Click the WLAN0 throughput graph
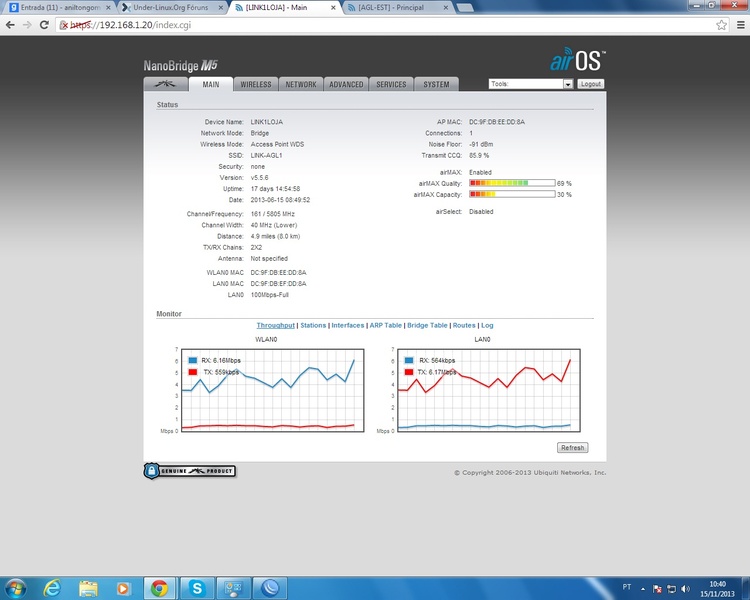Viewport: 750px width, 600px height. pos(273,390)
